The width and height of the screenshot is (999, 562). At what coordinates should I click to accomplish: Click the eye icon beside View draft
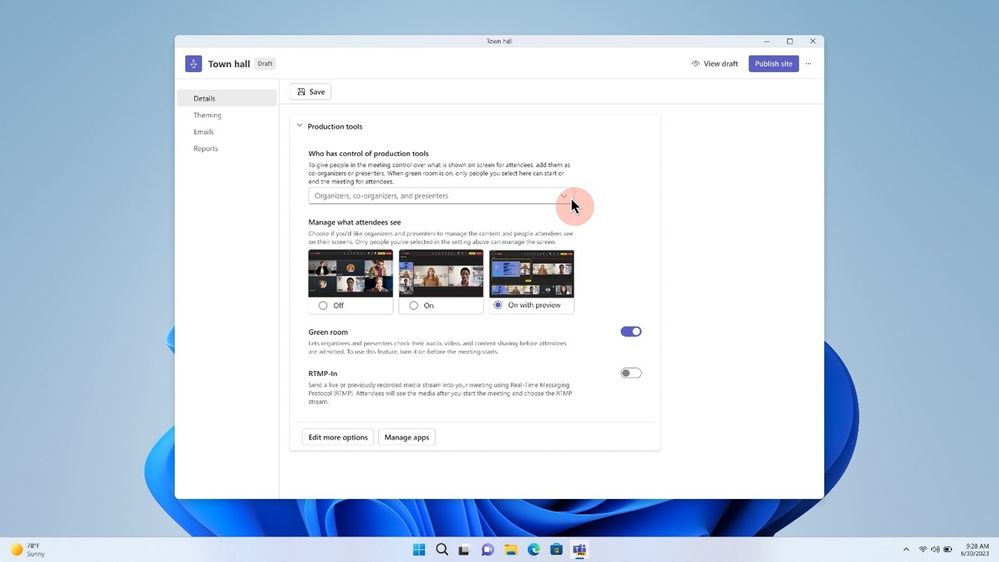pyautogui.click(x=695, y=64)
